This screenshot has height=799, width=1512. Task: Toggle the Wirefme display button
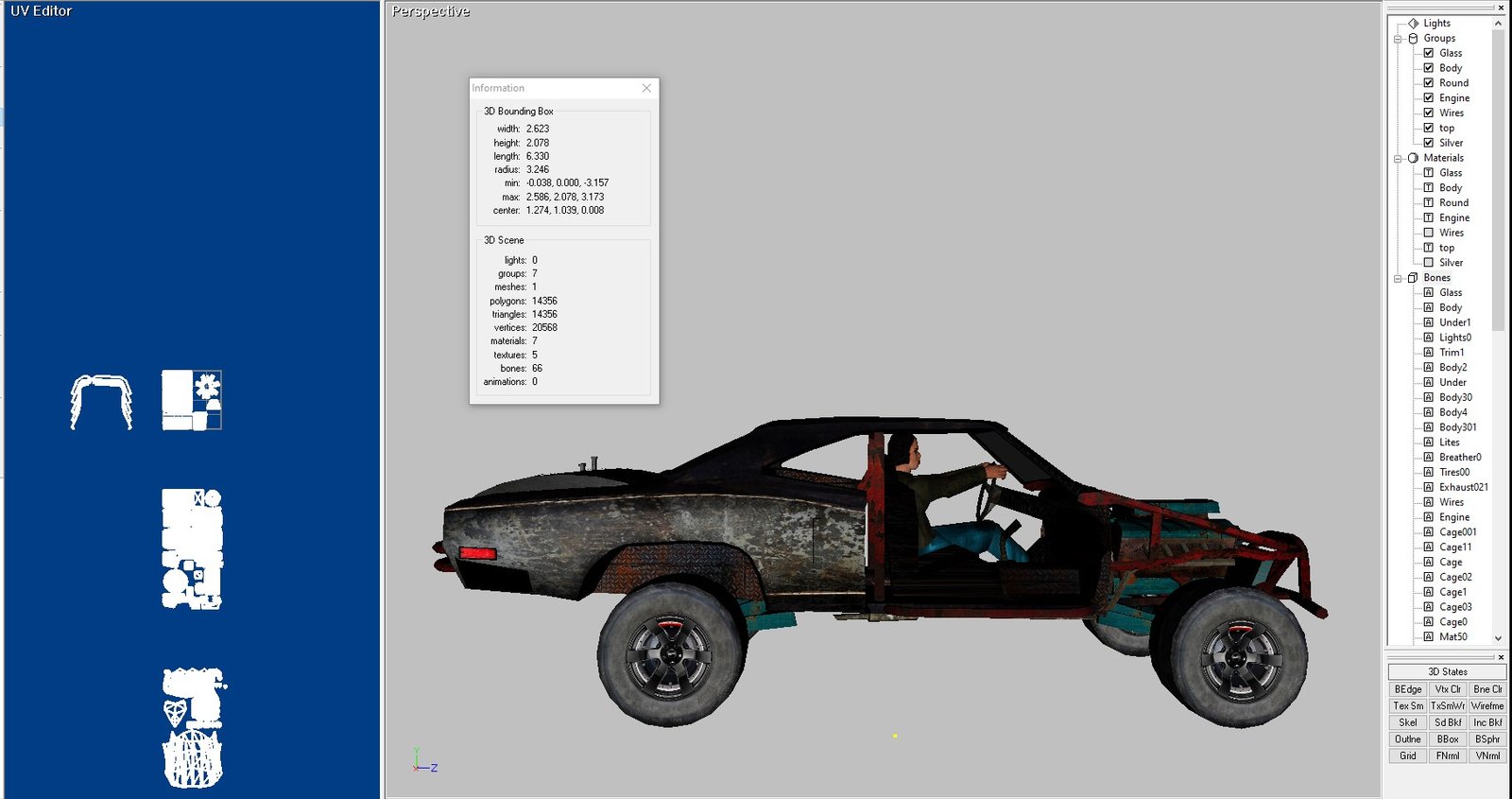[x=1486, y=706]
